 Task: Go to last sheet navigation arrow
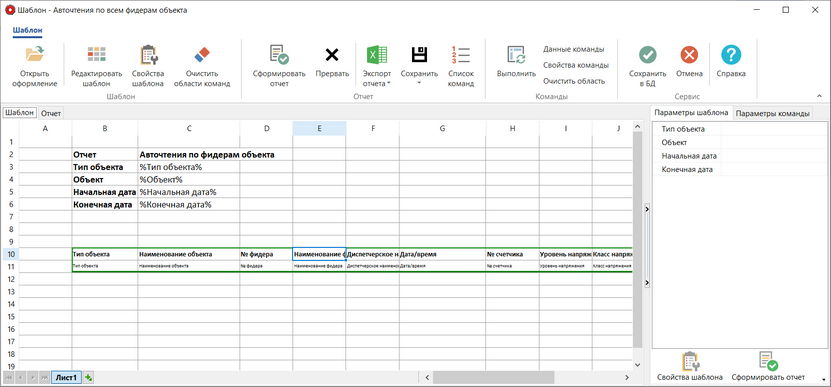point(44,377)
